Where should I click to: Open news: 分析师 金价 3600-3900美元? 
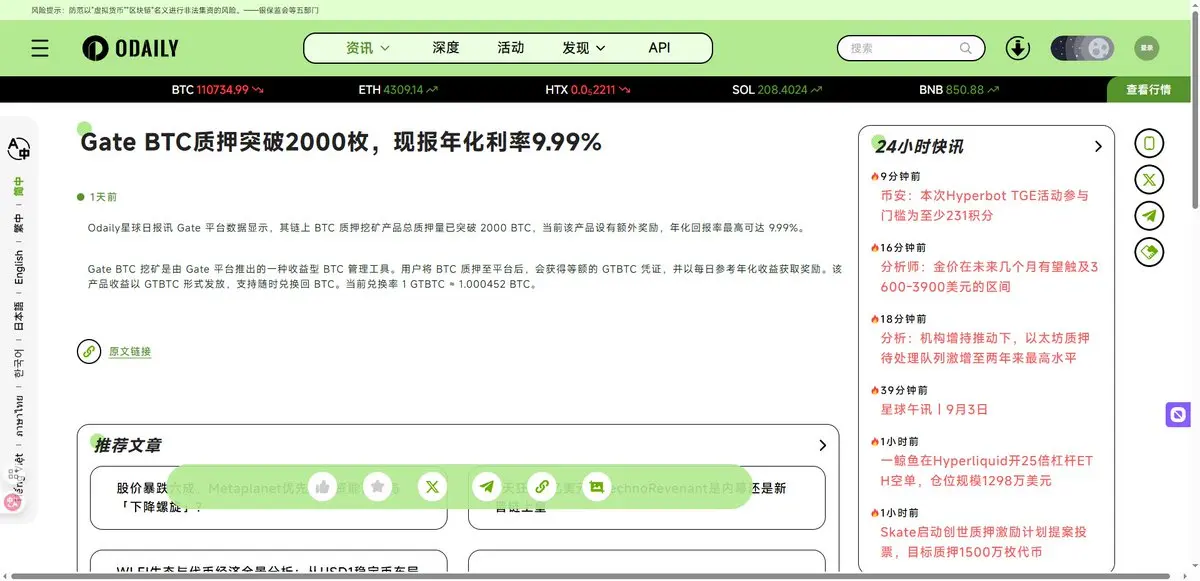(989, 277)
